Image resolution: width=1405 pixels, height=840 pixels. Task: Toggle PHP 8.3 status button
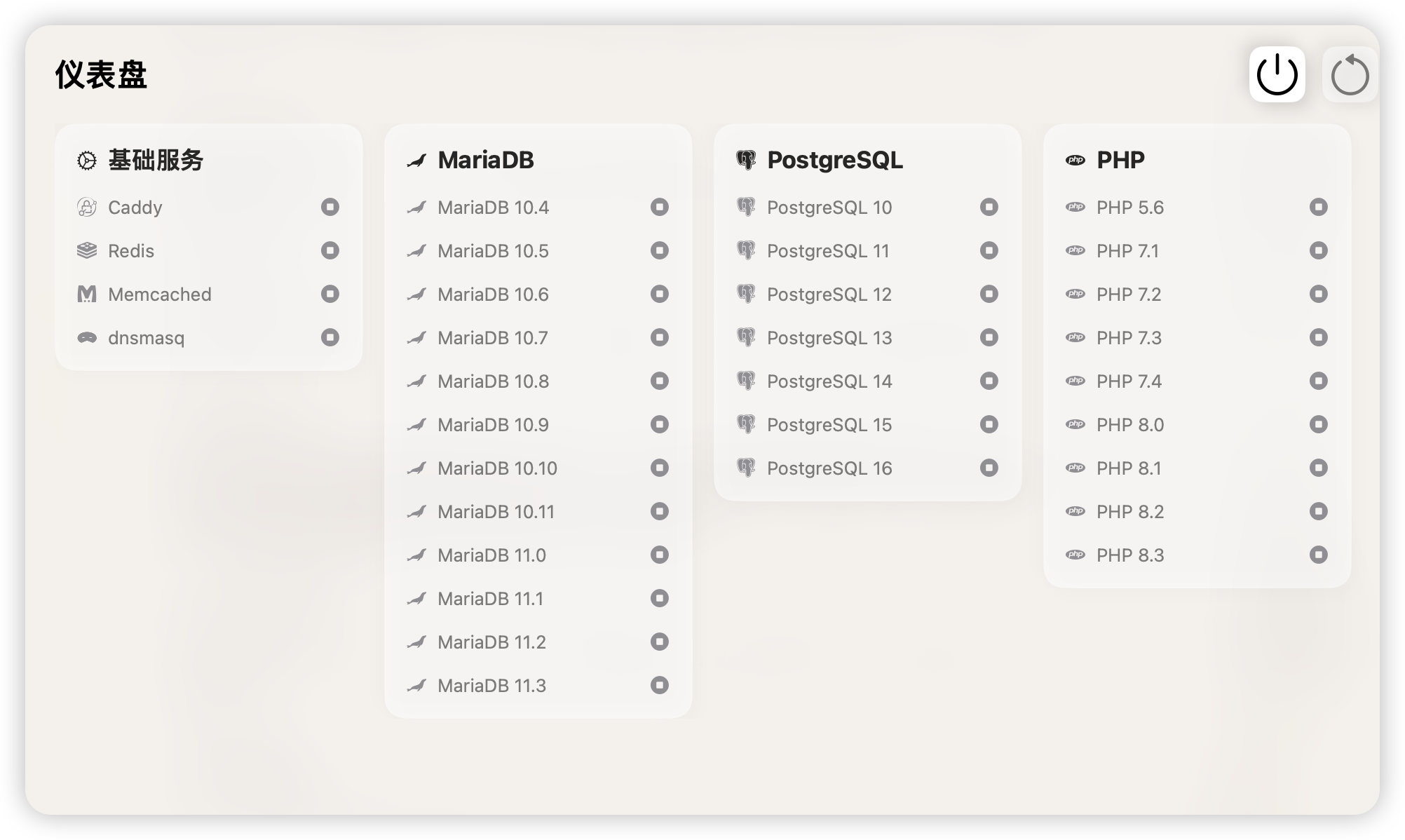pyautogui.click(x=1319, y=555)
